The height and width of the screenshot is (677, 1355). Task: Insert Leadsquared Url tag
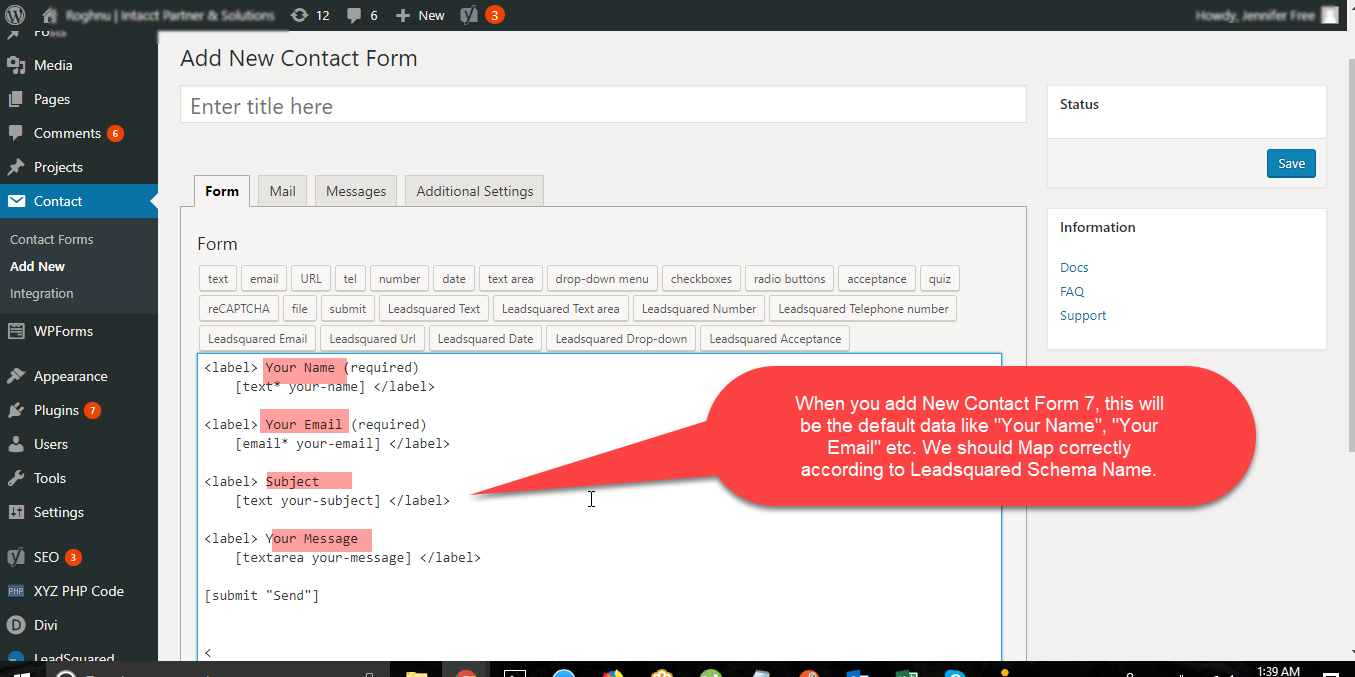tap(372, 339)
